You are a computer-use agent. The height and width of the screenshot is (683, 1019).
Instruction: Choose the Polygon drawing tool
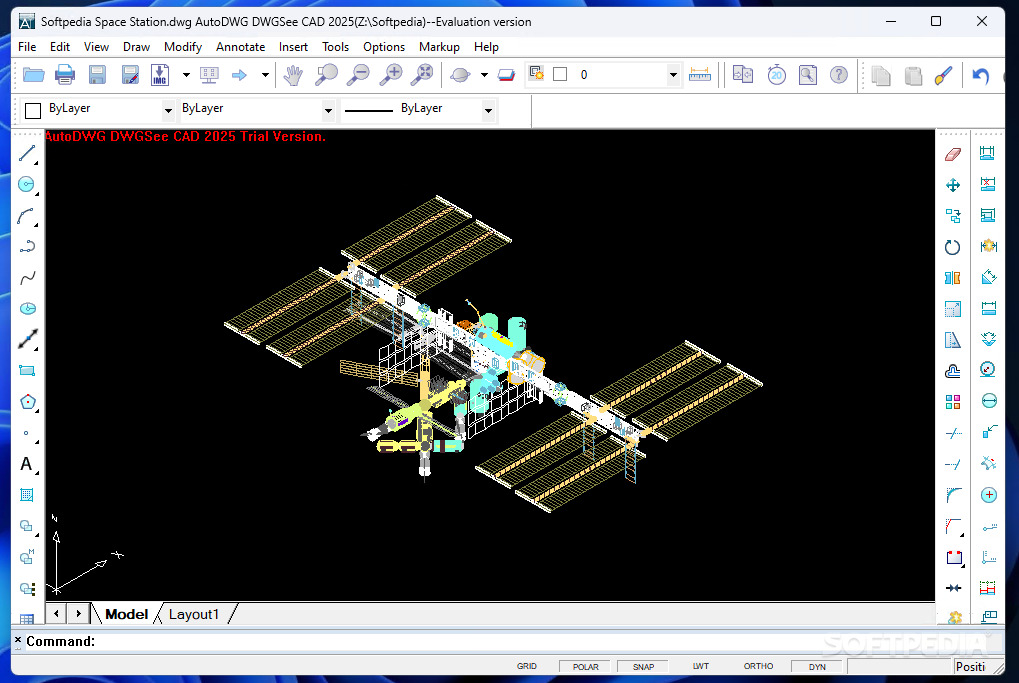27,401
